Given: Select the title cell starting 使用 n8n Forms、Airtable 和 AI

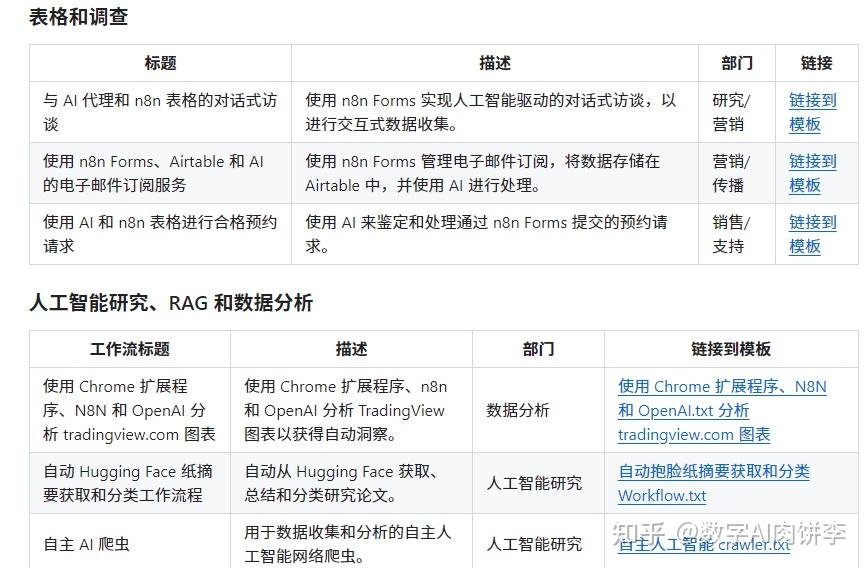Looking at the screenshot, I should point(161,173).
